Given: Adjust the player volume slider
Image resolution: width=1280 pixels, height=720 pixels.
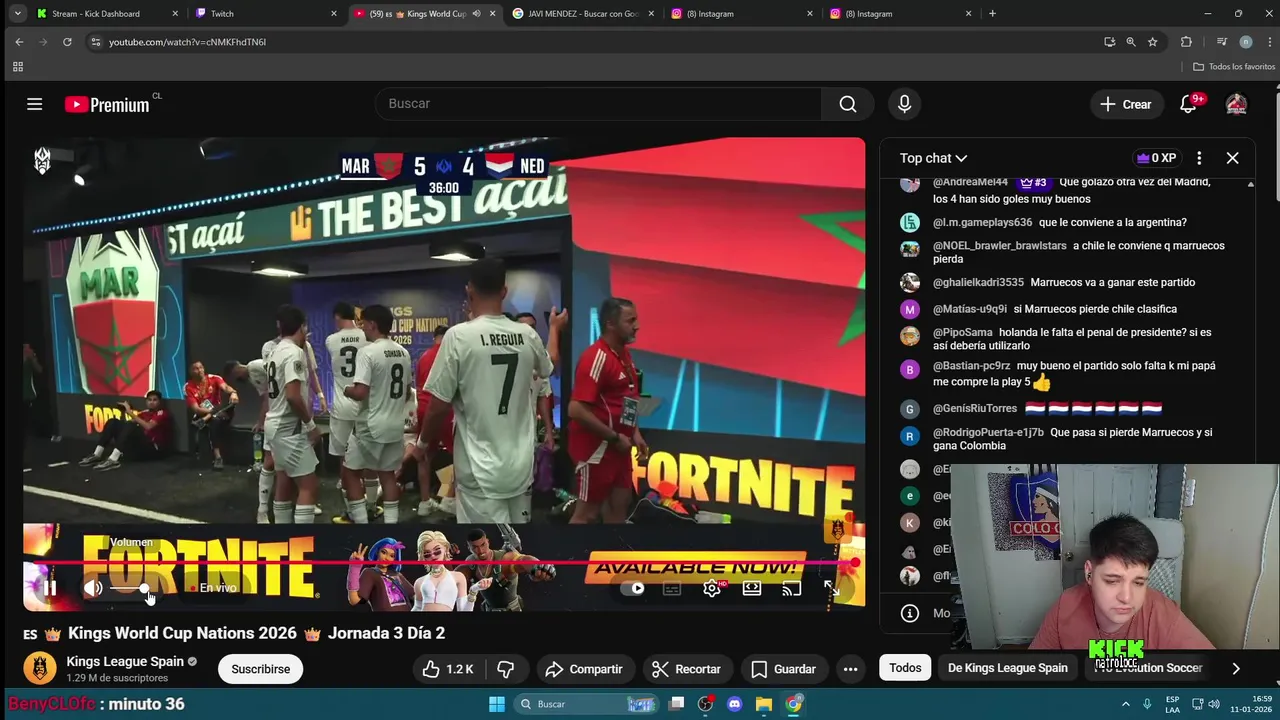Looking at the screenshot, I should click(x=130, y=589).
